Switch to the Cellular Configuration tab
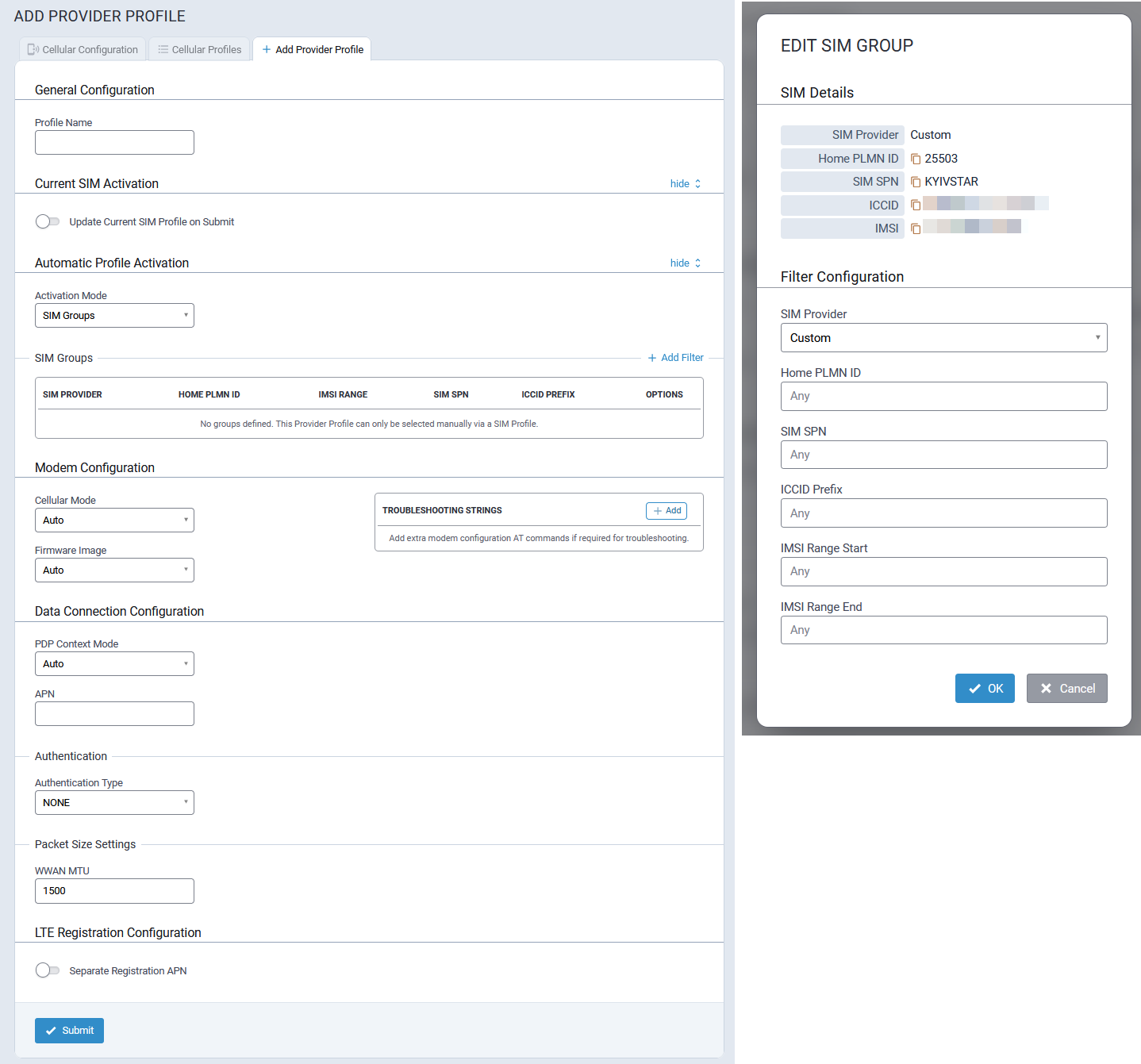Screen dimensions: 1141x1064 pyautogui.click(x=83, y=49)
